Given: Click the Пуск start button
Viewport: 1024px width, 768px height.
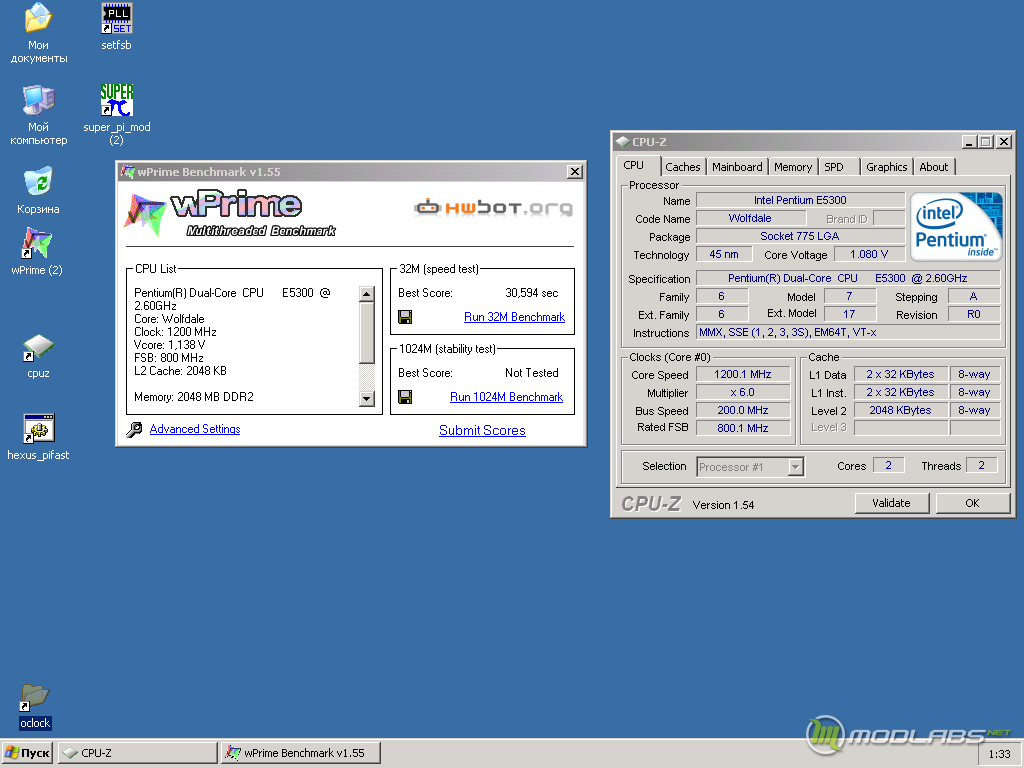Looking at the screenshot, I should click(x=27, y=753).
